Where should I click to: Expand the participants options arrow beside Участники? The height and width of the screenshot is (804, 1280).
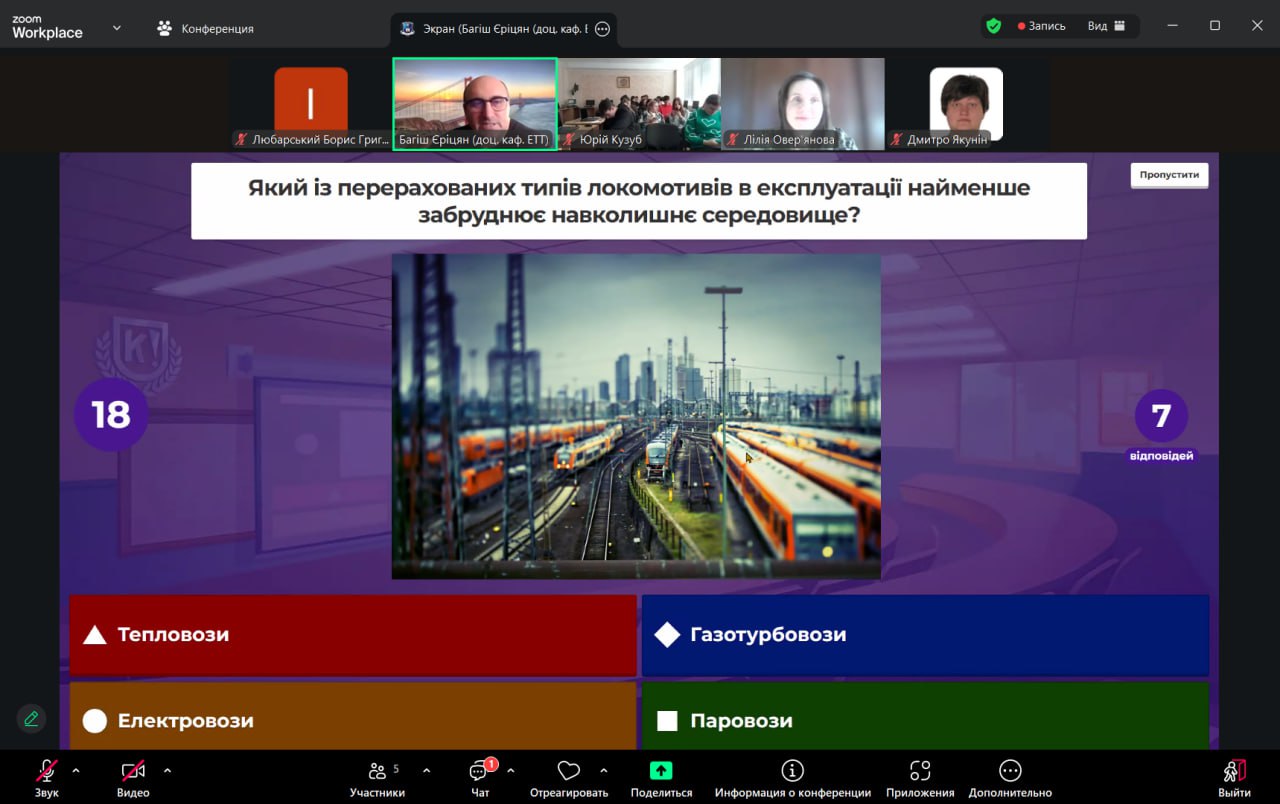[427, 770]
